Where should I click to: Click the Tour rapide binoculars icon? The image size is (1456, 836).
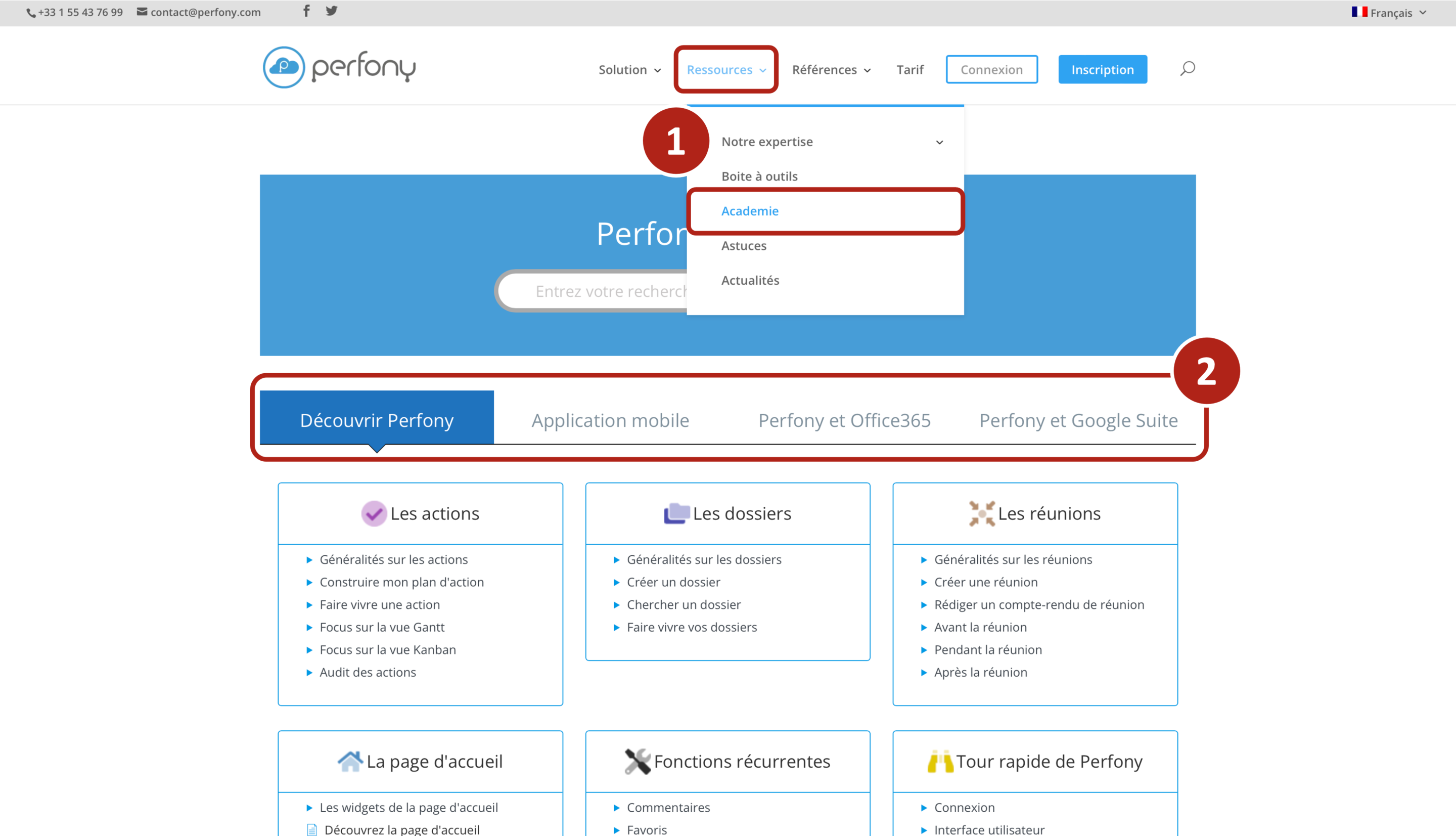[x=940, y=761]
